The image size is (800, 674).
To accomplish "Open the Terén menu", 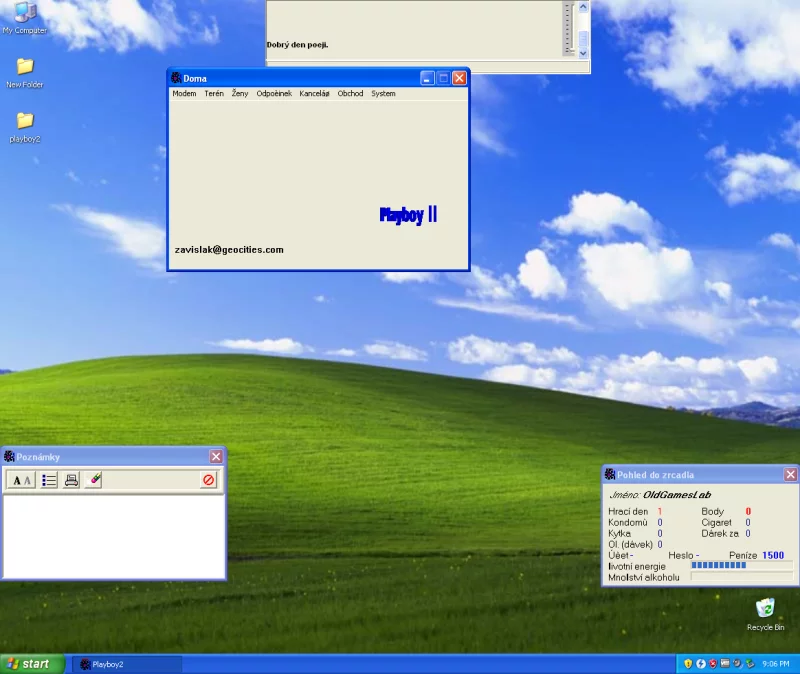I will [214, 93].
